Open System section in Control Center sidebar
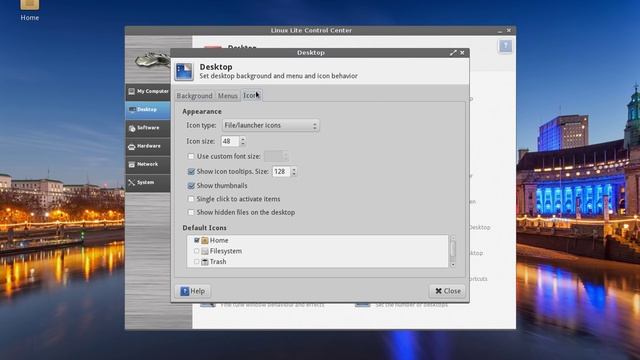The height and width of the screenshot is (360, 640). (x=148, y=183)
